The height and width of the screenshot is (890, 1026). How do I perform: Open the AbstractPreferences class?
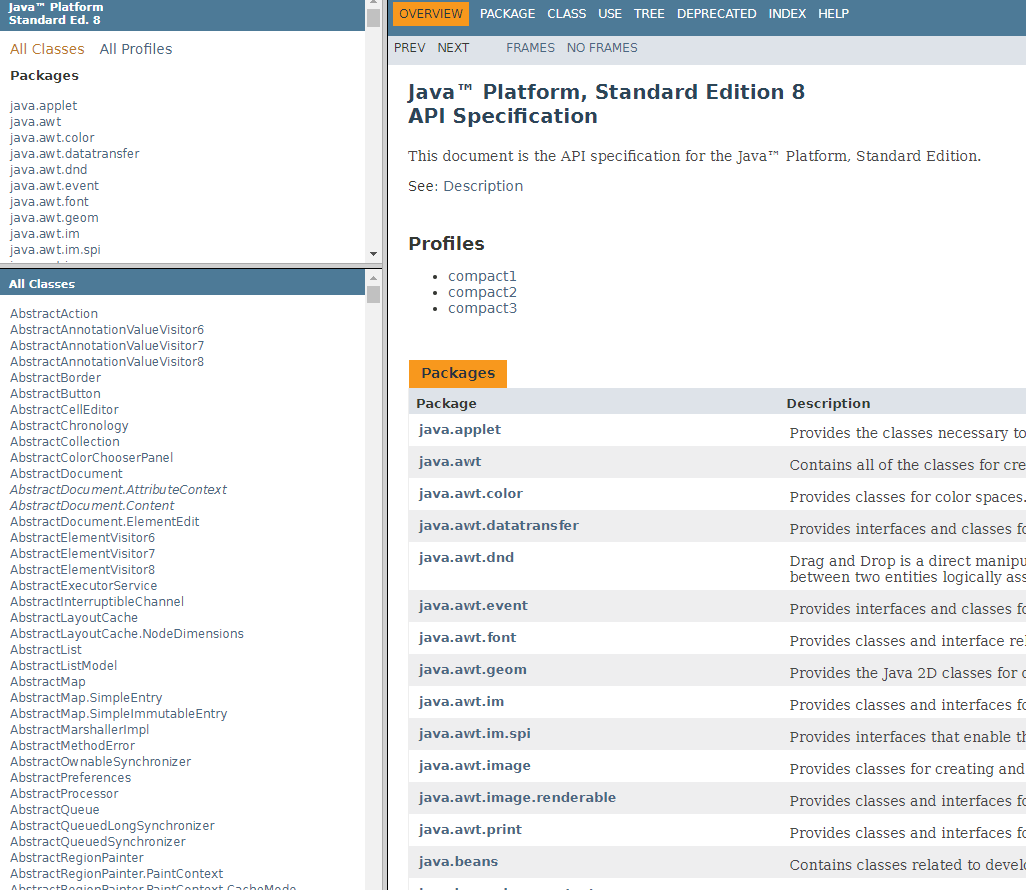point(70,778)
